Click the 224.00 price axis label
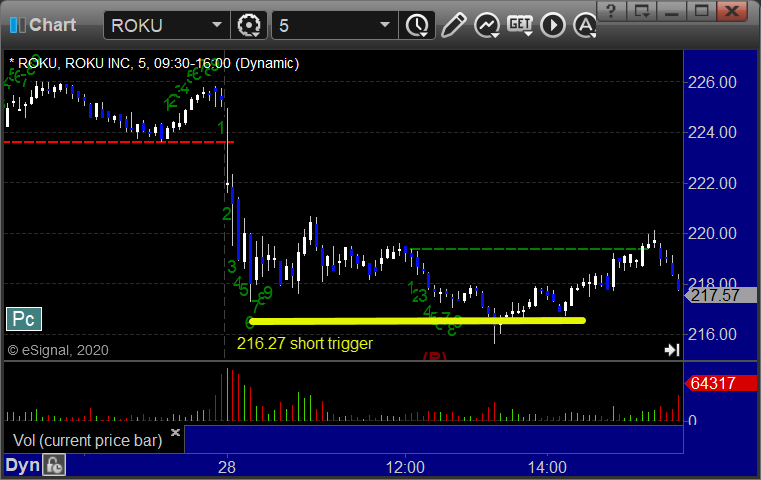 [x=712, y=132]
